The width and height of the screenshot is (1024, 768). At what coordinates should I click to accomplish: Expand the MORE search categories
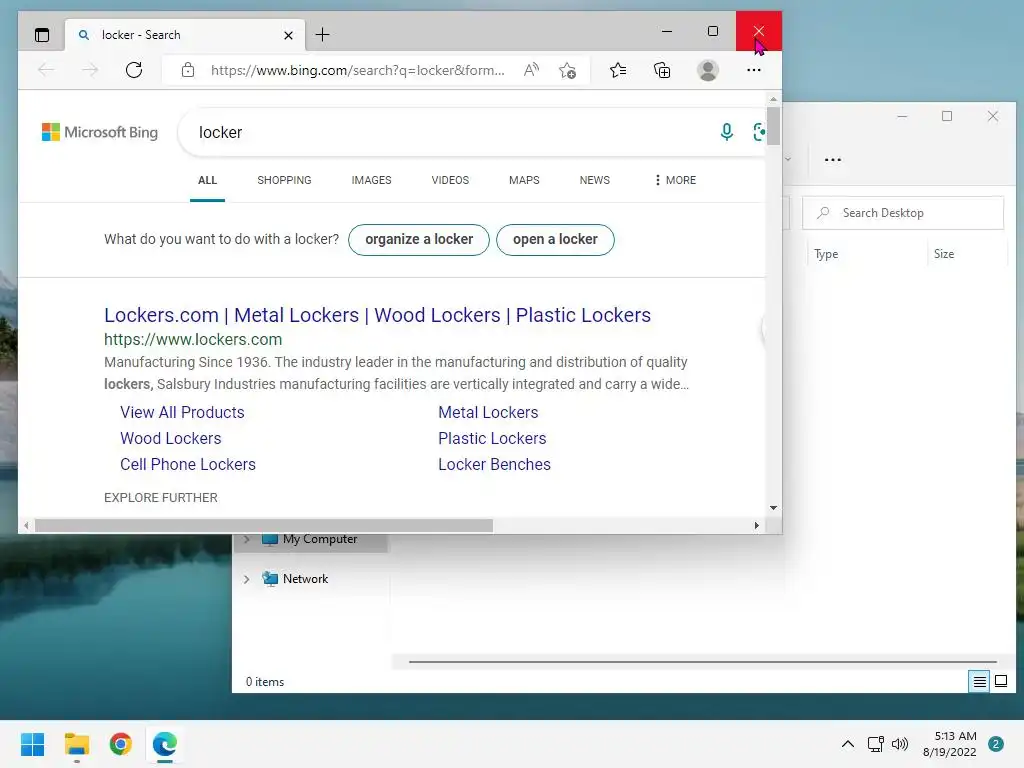pos(675,180)
